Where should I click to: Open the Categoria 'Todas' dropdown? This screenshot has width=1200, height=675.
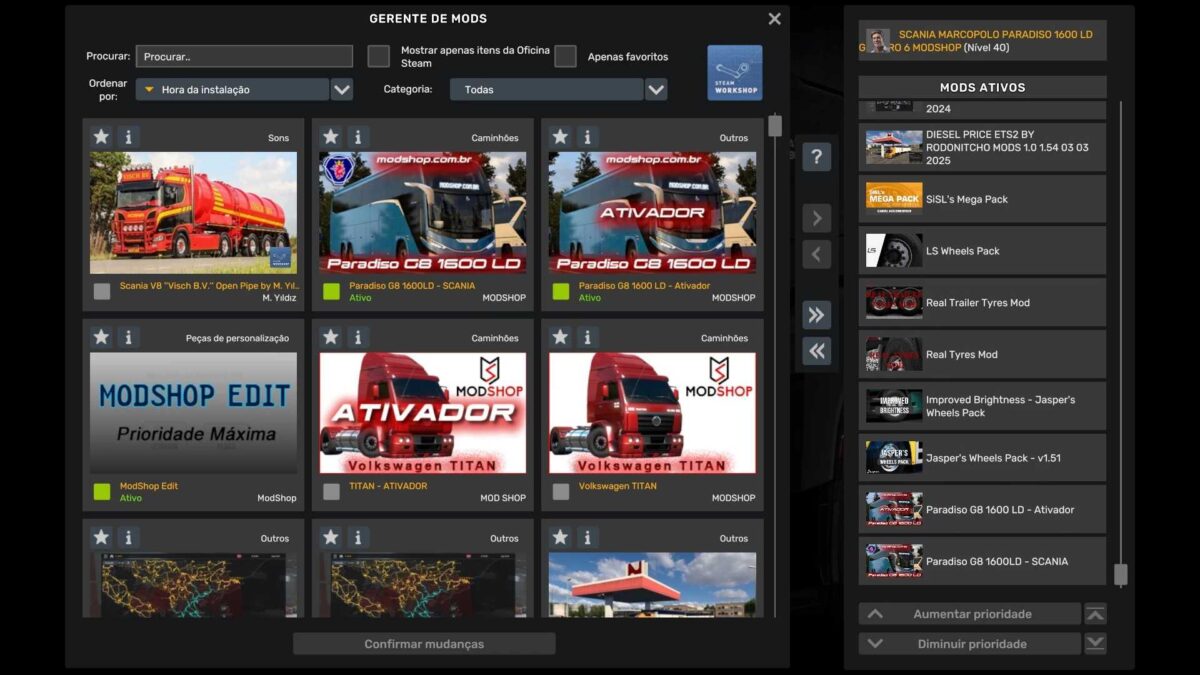tap(546, 90)
